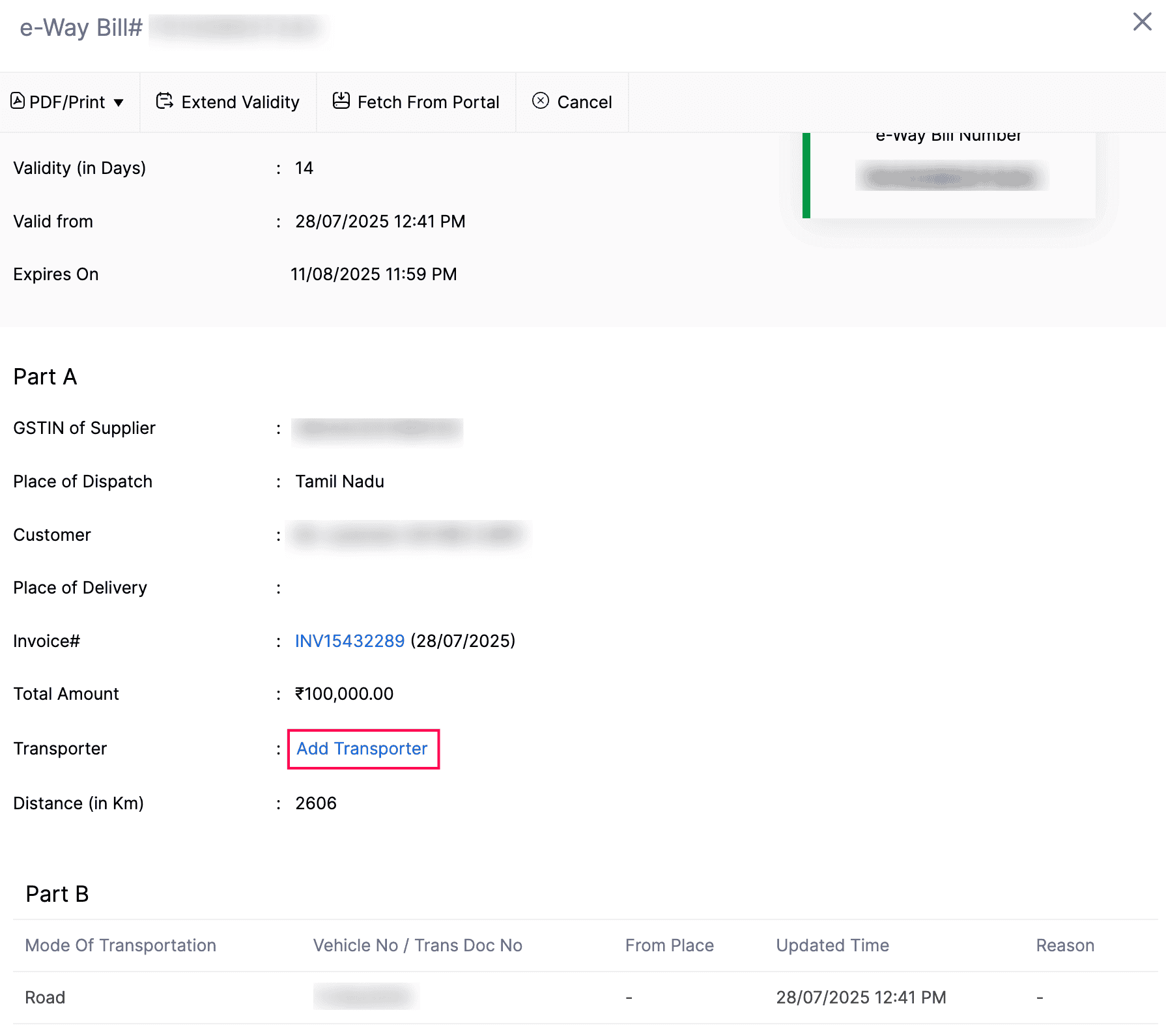Image resolution: width=1166 pixels, height=1036 pixels.
Task: Click the Add Transporter link
Action: coord(362,749)
